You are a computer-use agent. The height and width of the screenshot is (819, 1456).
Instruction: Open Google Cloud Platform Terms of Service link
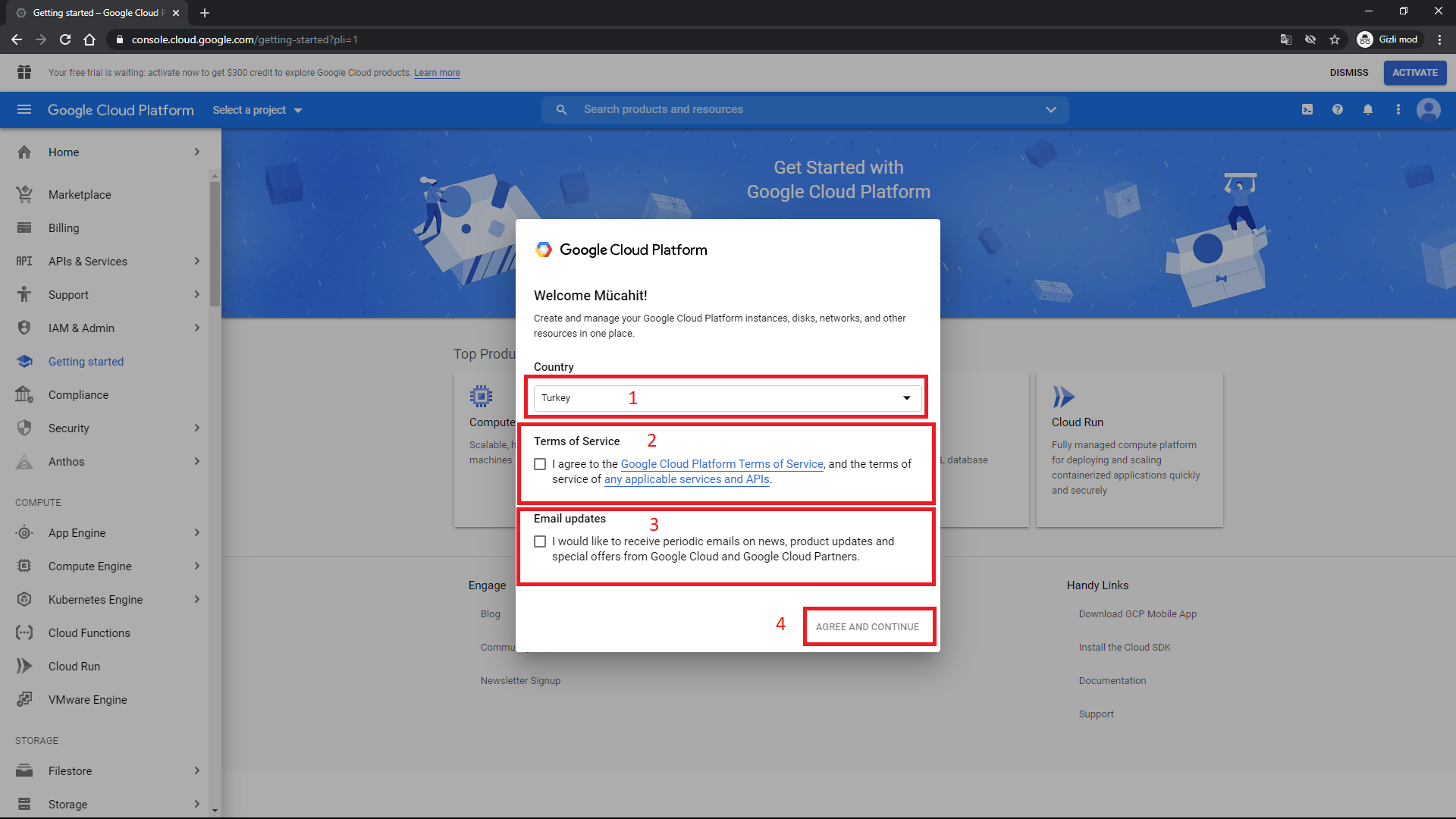point(722,464)
